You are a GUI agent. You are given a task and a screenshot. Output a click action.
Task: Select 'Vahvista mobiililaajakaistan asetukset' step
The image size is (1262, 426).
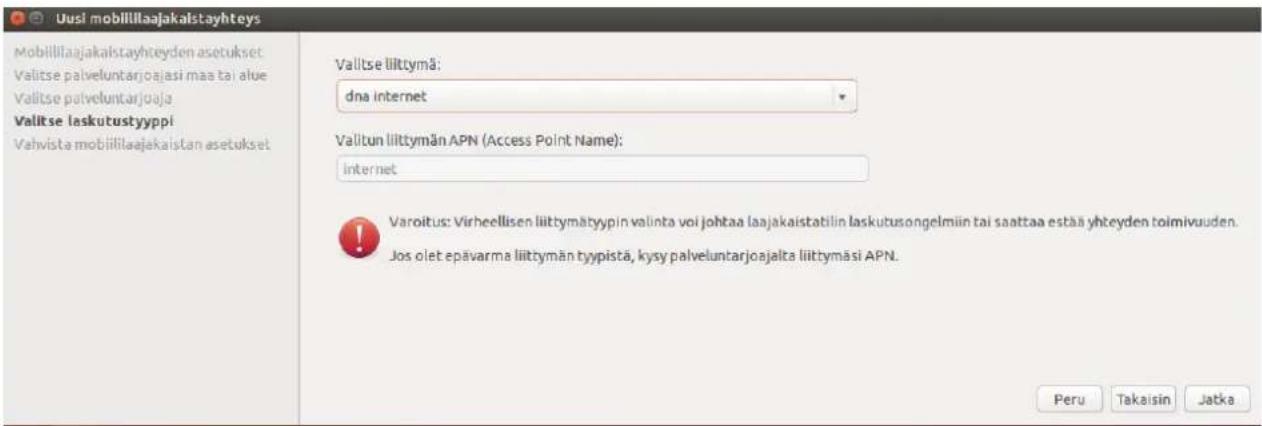(x=141, y=145)
